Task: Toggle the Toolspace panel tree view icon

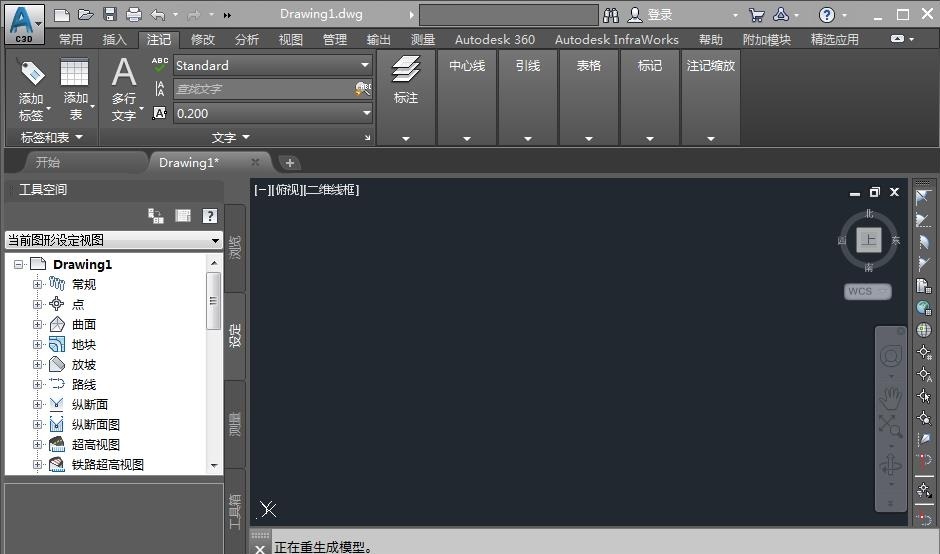Action: [156, 216]
